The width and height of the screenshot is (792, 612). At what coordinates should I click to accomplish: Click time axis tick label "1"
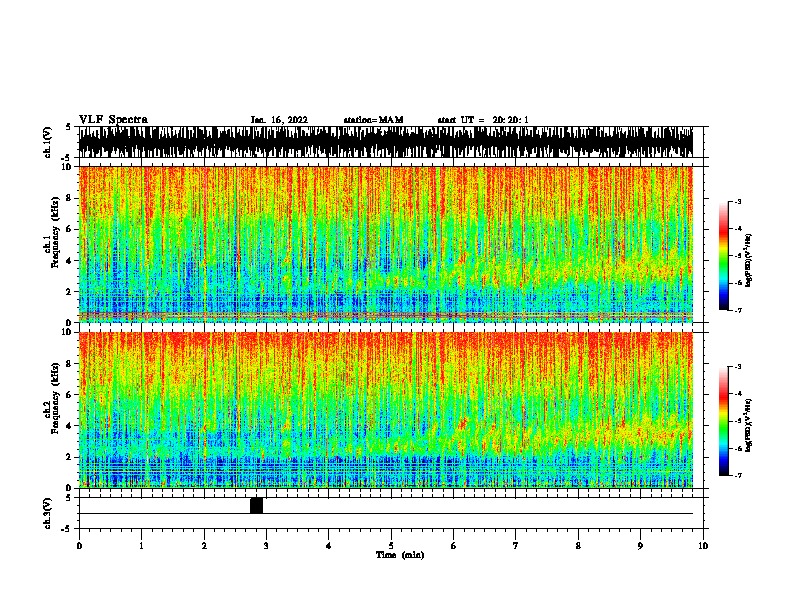coord(141,546)
